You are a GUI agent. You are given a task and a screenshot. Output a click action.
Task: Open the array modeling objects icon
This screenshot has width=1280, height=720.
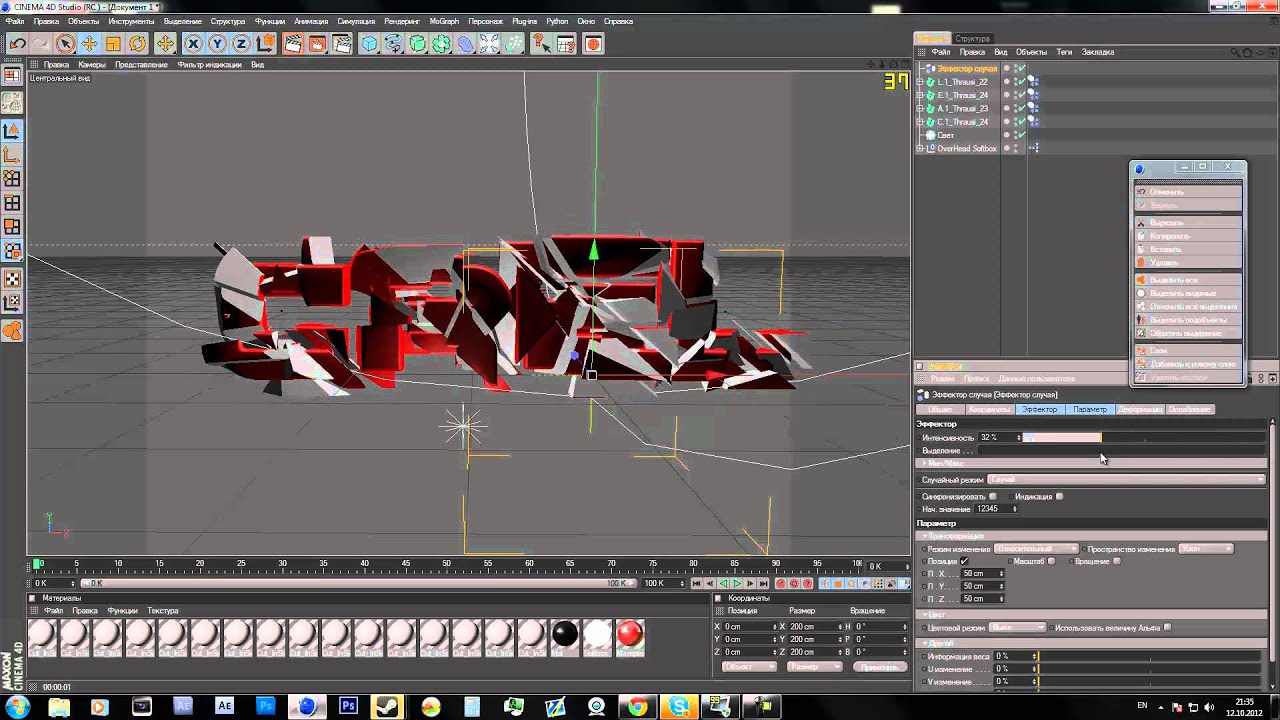point(441,44)
